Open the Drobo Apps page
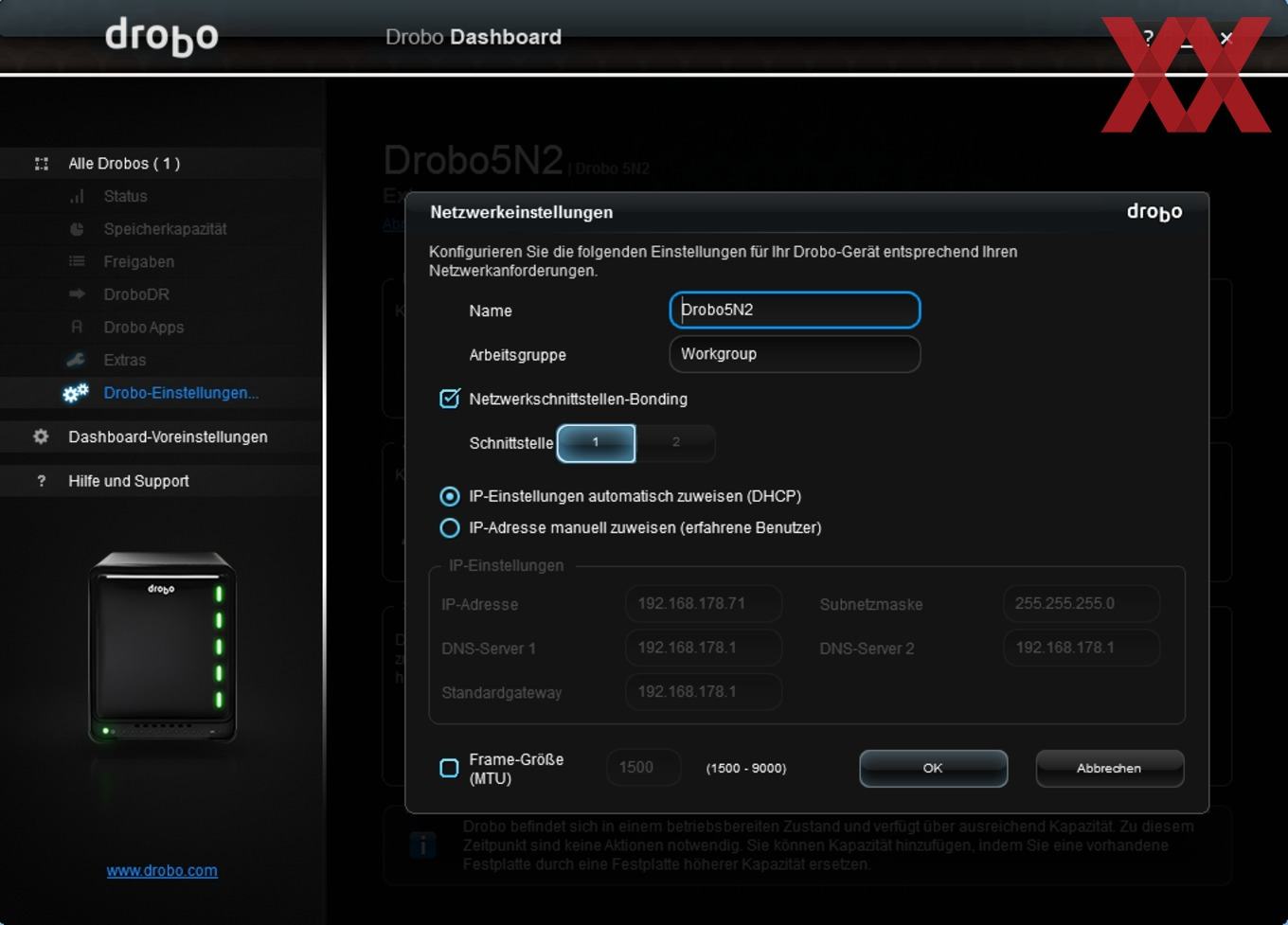The image size is (1288, 925). pos(143,327)
